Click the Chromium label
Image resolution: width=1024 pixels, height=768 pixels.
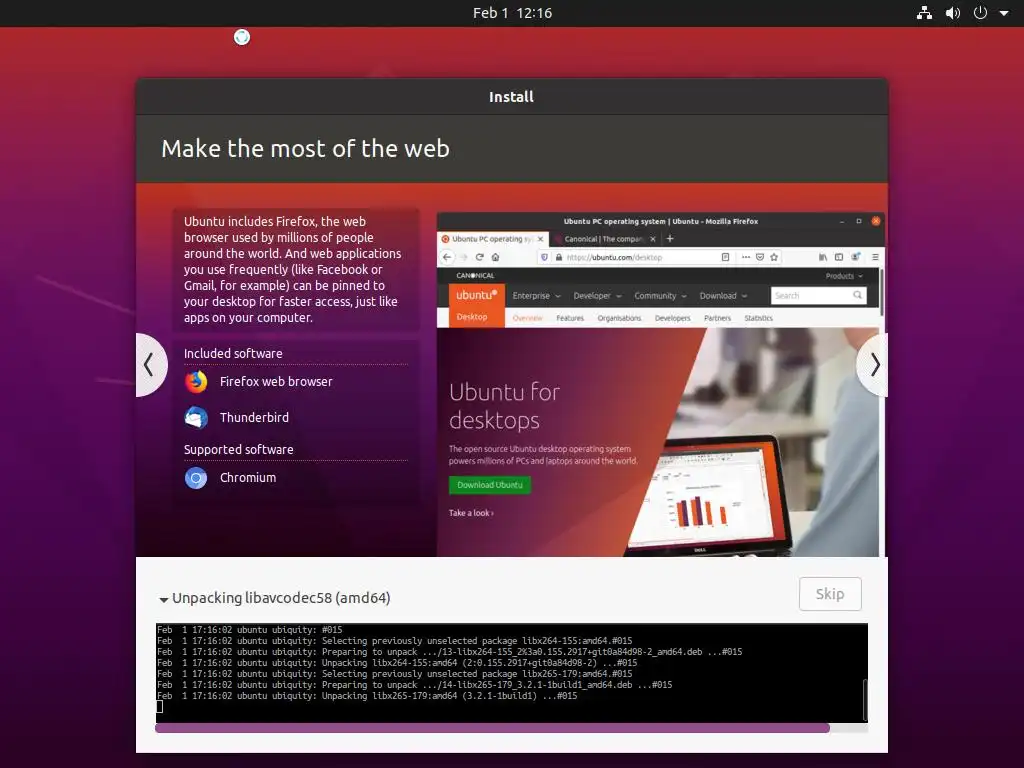pos(248,478)
